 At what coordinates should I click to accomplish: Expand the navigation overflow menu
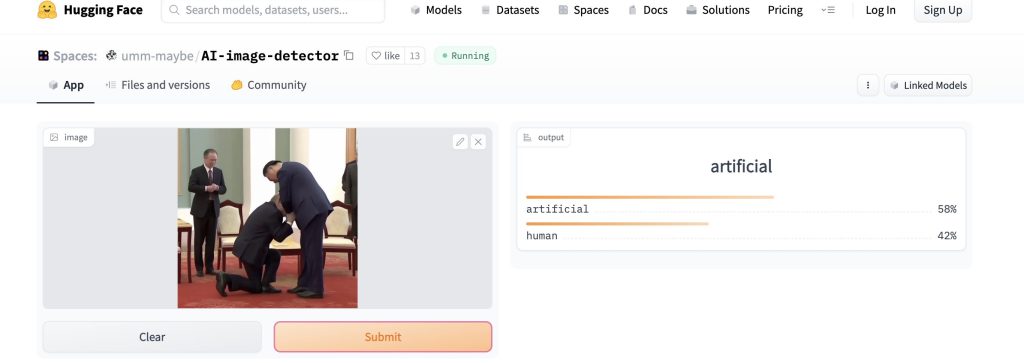(828, 10)
